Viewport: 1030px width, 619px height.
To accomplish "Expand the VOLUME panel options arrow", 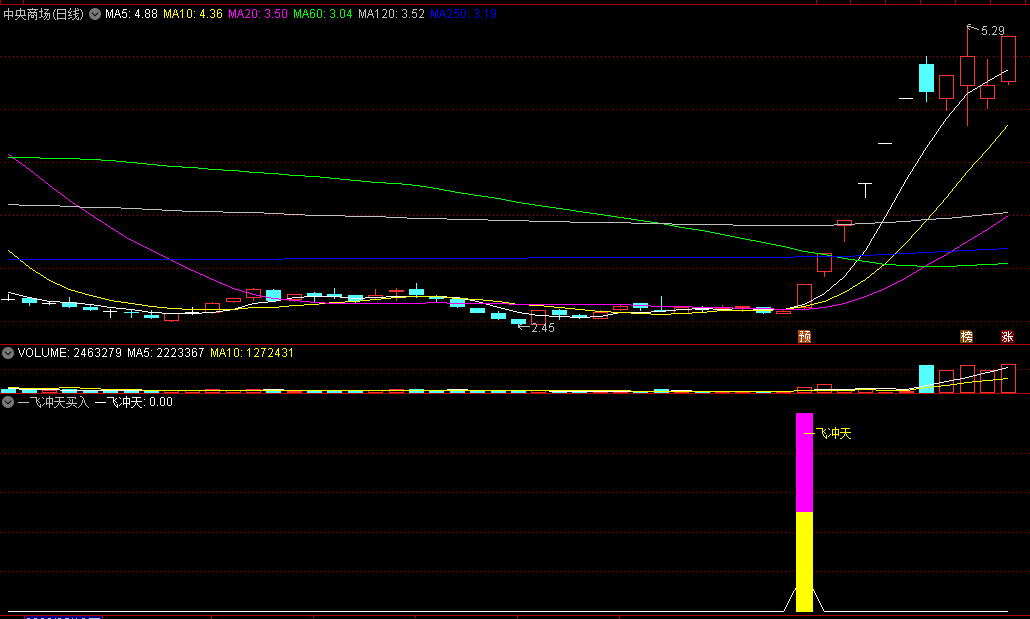I will click(x=8, y=353).
